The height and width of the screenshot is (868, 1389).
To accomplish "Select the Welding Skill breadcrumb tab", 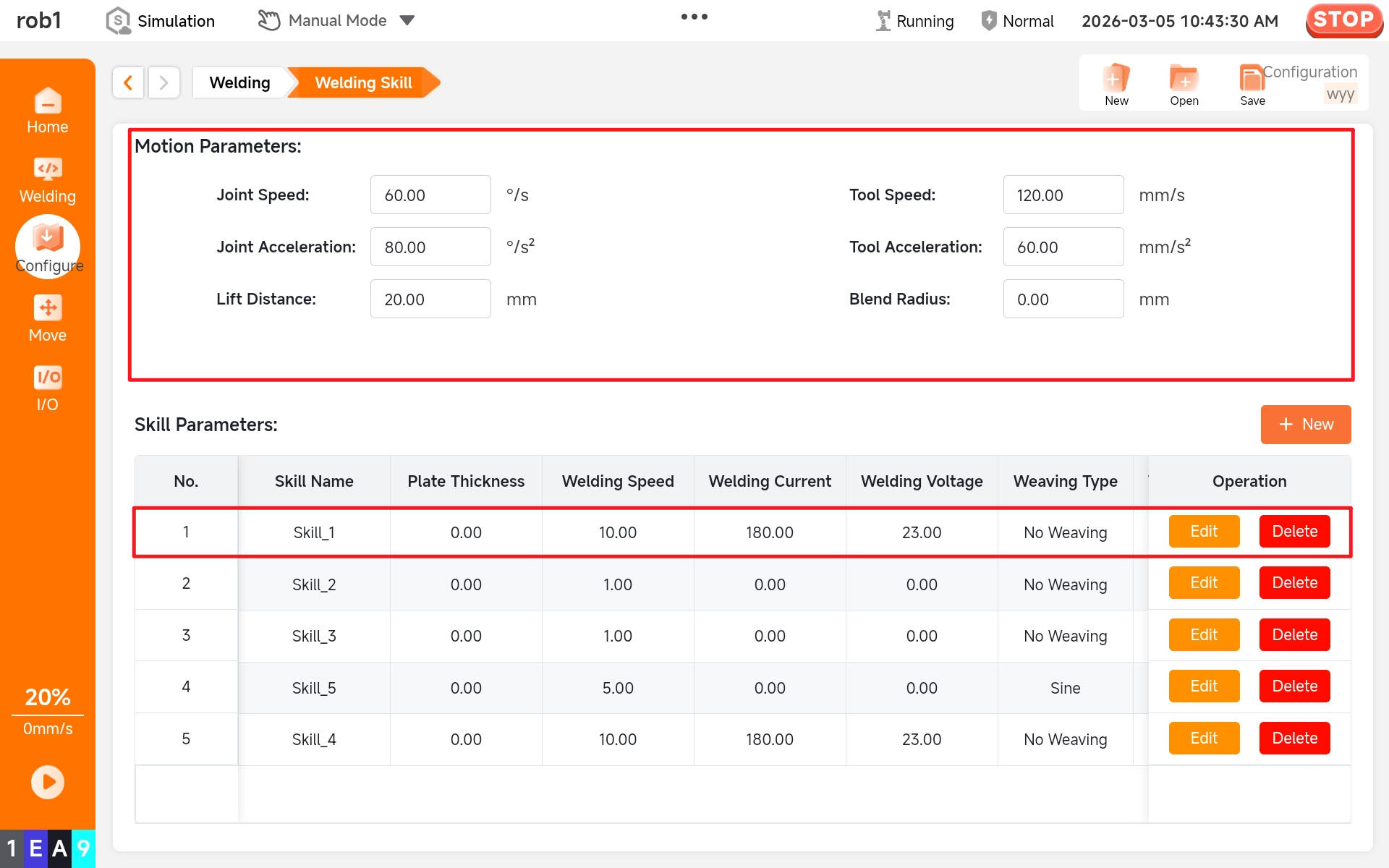I will coord(363,82).
